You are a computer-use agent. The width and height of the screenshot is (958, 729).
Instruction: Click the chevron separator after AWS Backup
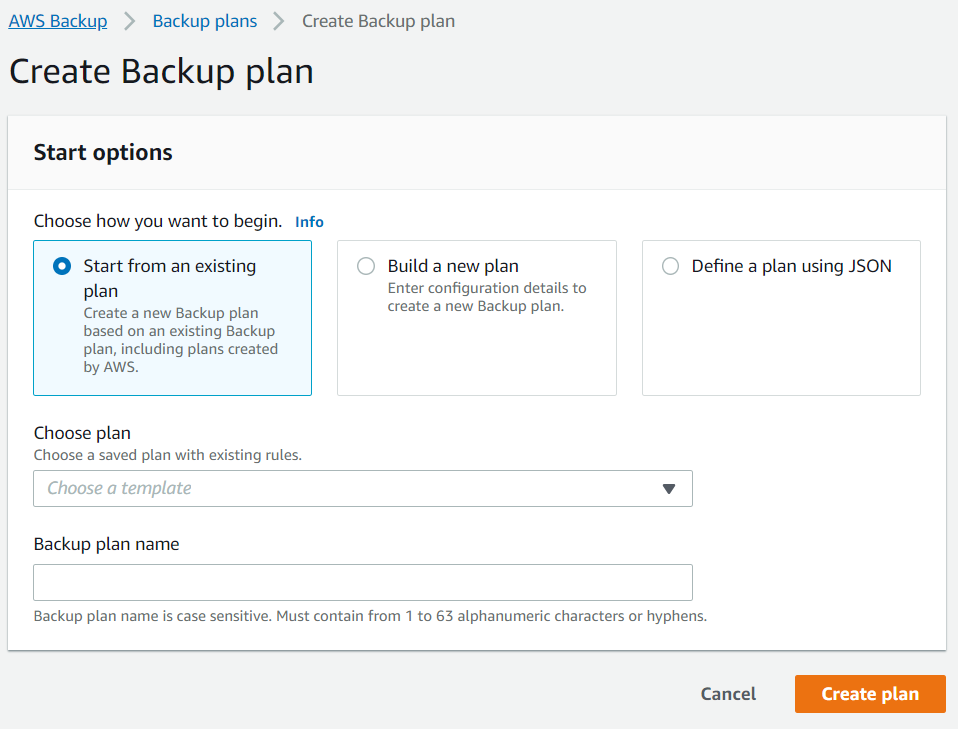pyautogui.click(x=130, y=21)
